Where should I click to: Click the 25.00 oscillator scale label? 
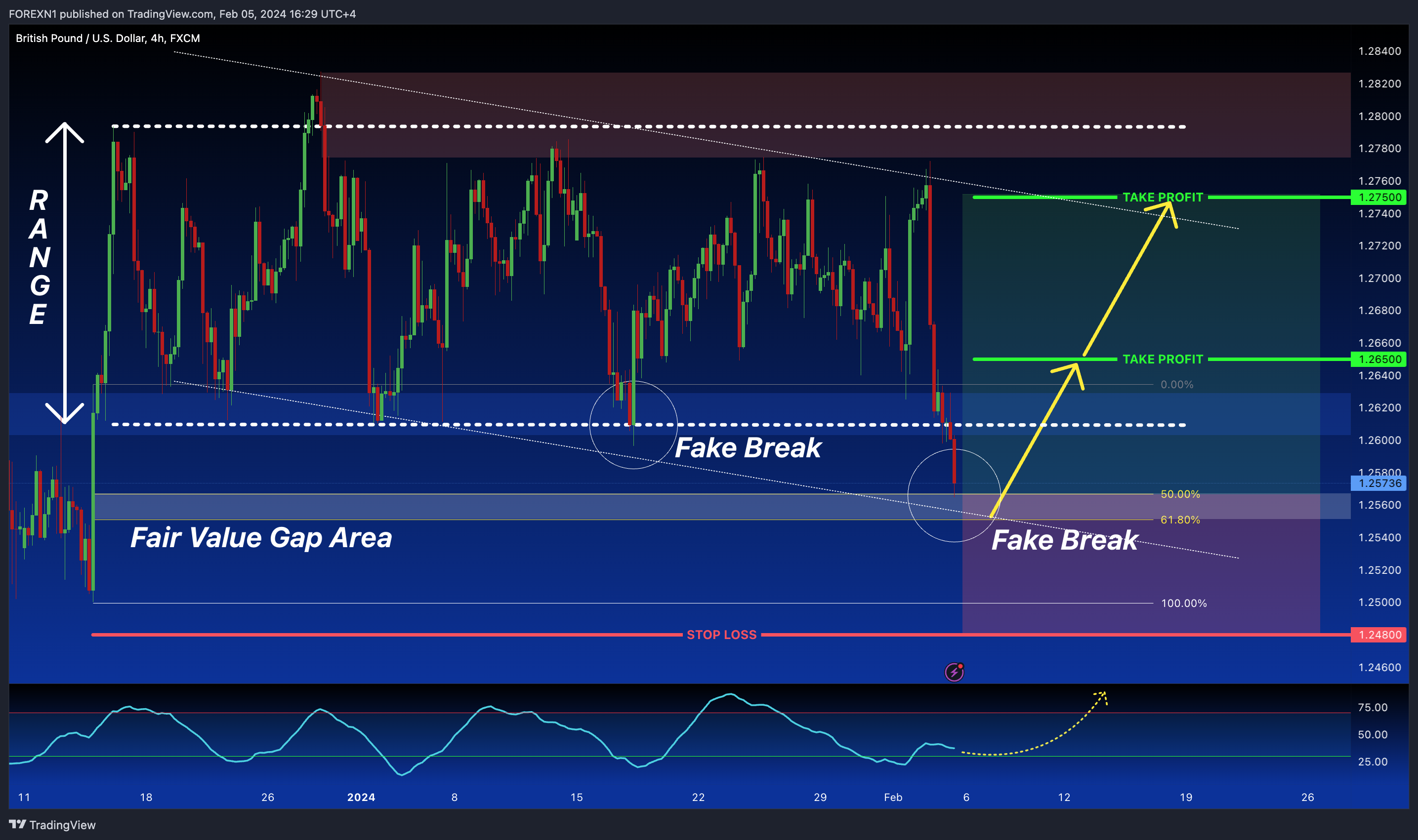point(1373,762)
